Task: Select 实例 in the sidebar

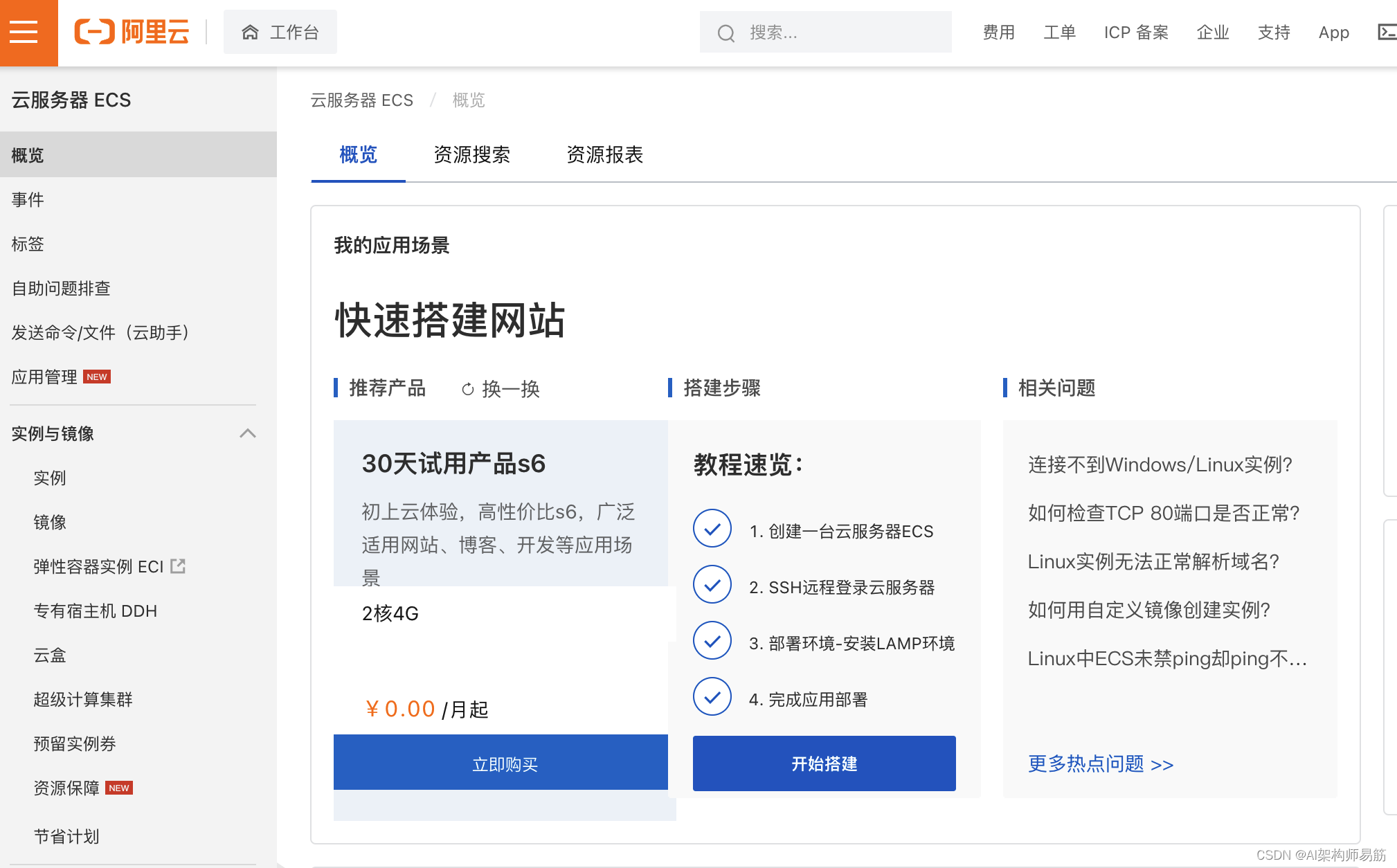Action: point(138,478)
